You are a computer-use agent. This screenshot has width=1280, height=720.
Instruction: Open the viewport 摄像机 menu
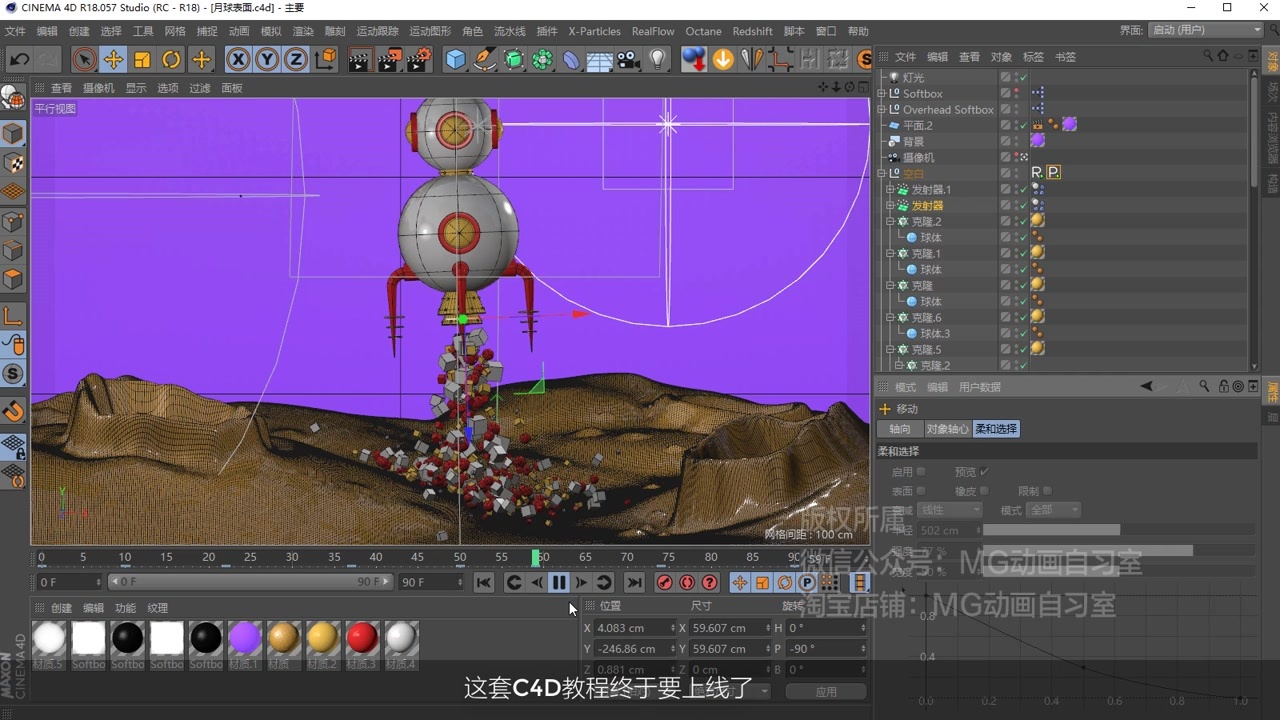pos(98,88)
